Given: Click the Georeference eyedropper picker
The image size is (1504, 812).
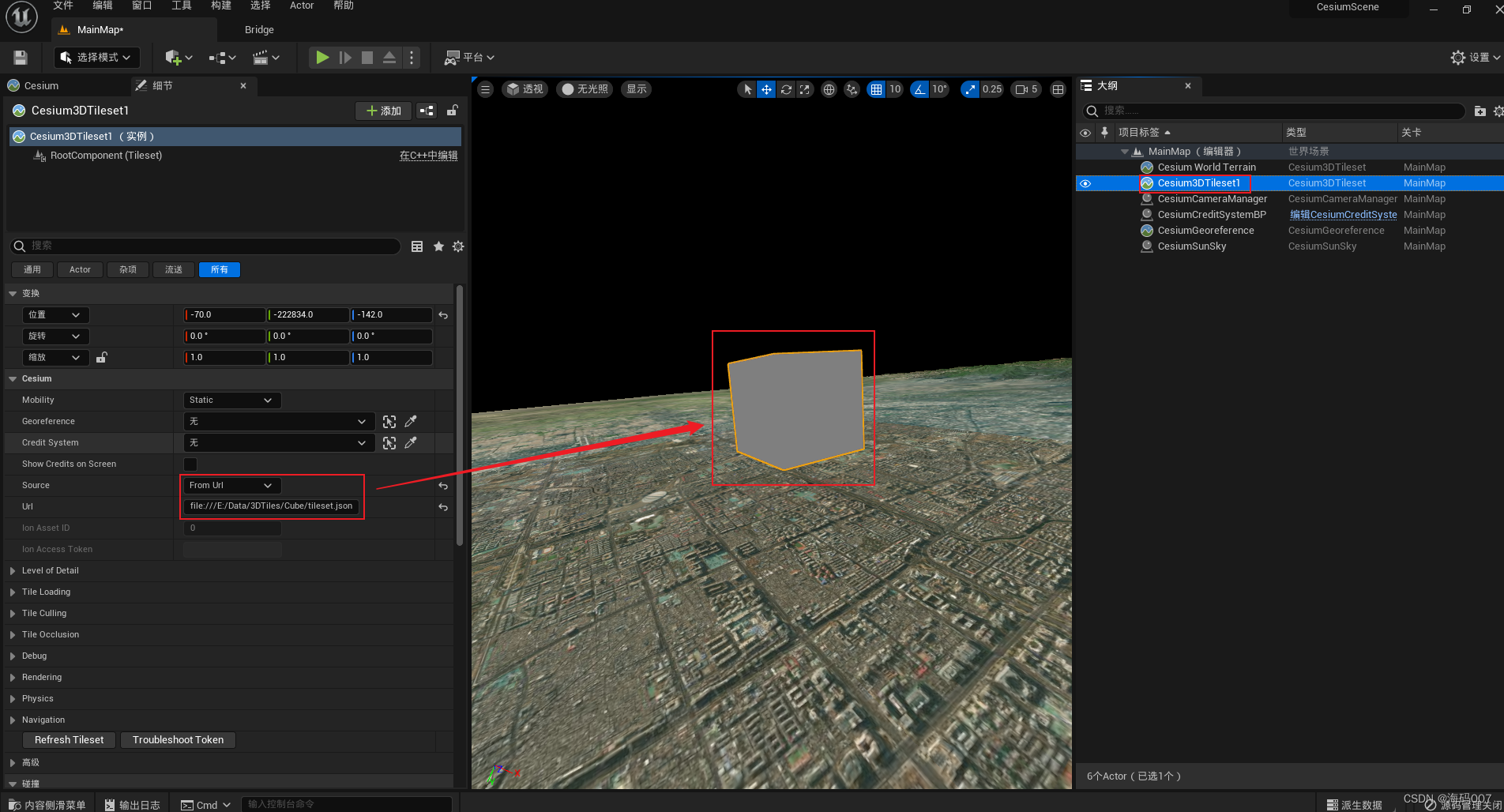Looking at the screenshot, I should [410, 421].
